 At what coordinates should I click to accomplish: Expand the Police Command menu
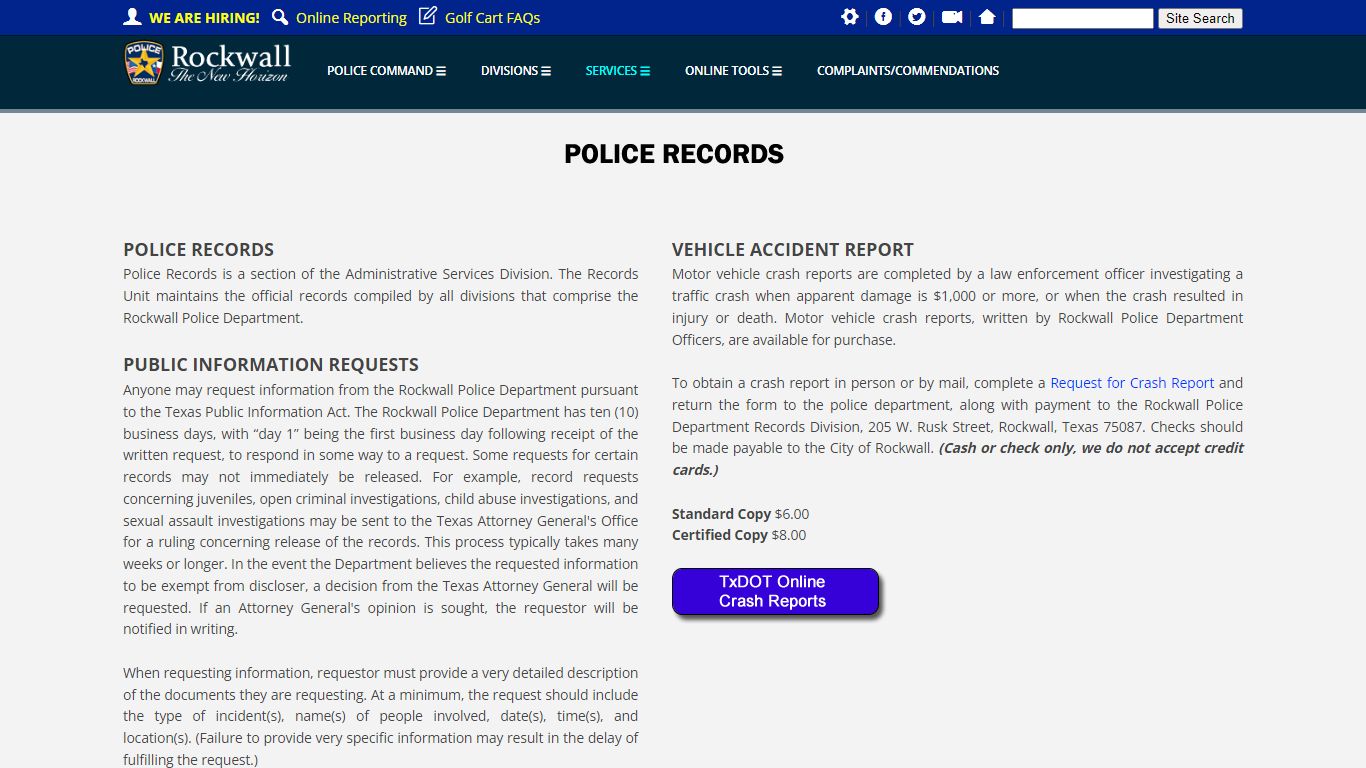386,71
